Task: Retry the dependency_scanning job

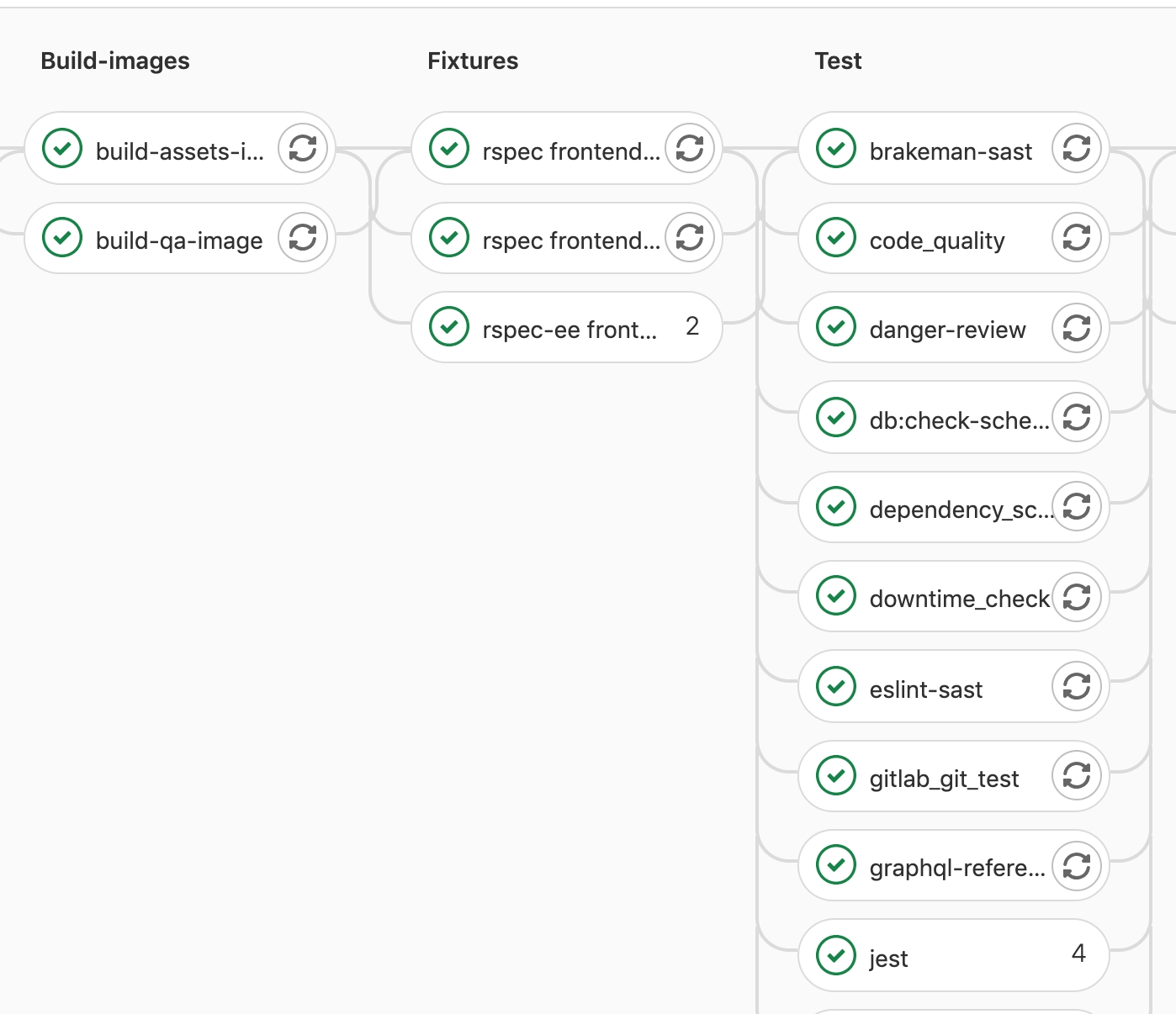Action: (x=1077, y=507)
